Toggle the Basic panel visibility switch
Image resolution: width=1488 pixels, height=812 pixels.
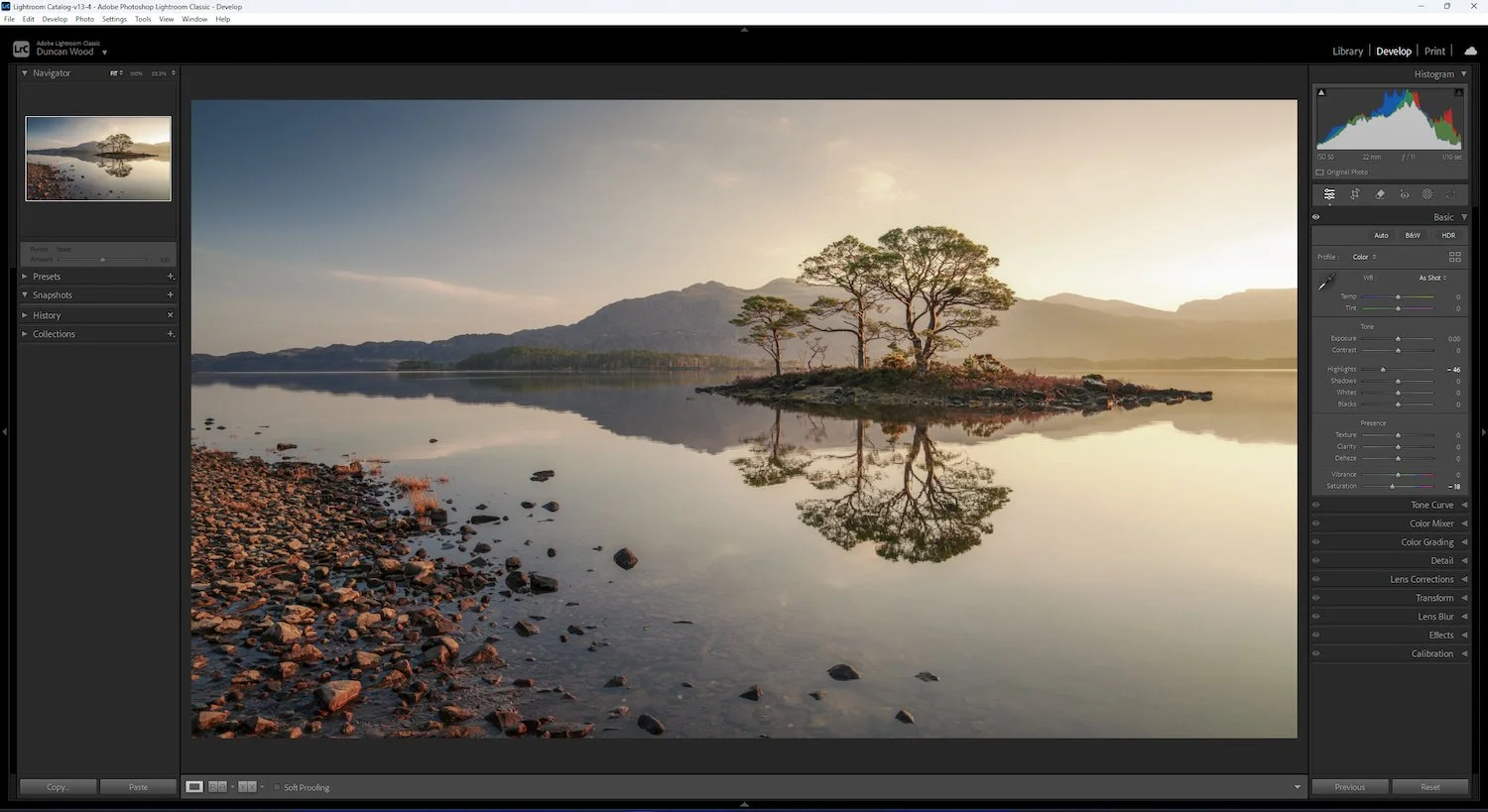(1315, 216)
